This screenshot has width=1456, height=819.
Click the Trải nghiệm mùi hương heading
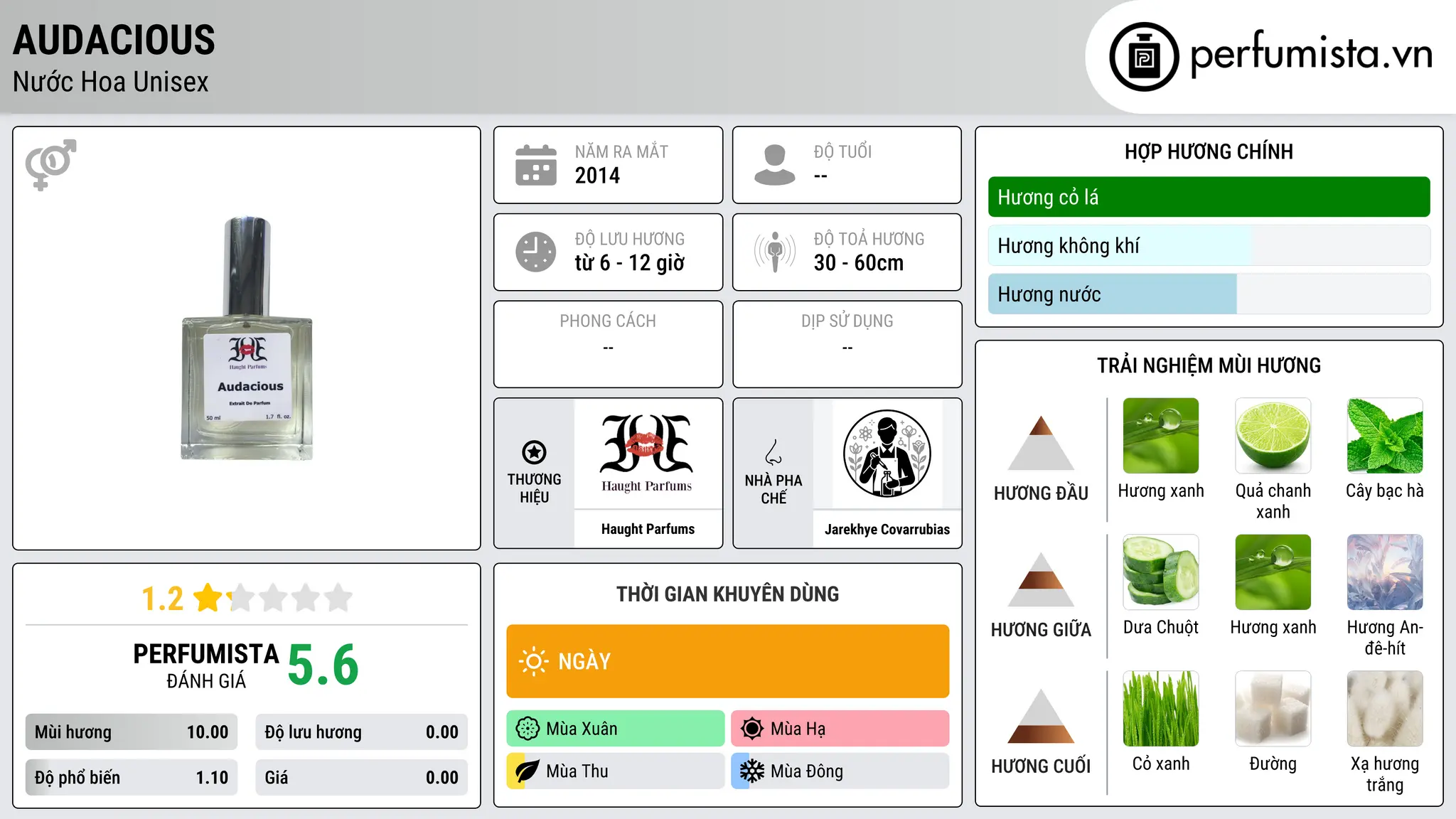click(1209, 366)
